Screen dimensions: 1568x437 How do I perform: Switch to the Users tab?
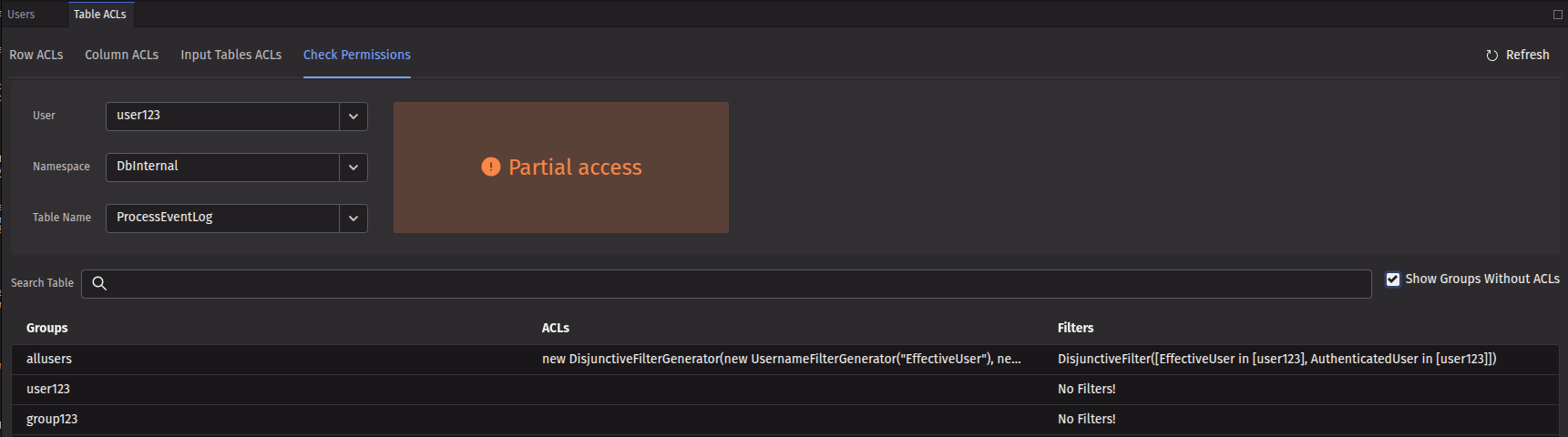click(21, 15)
